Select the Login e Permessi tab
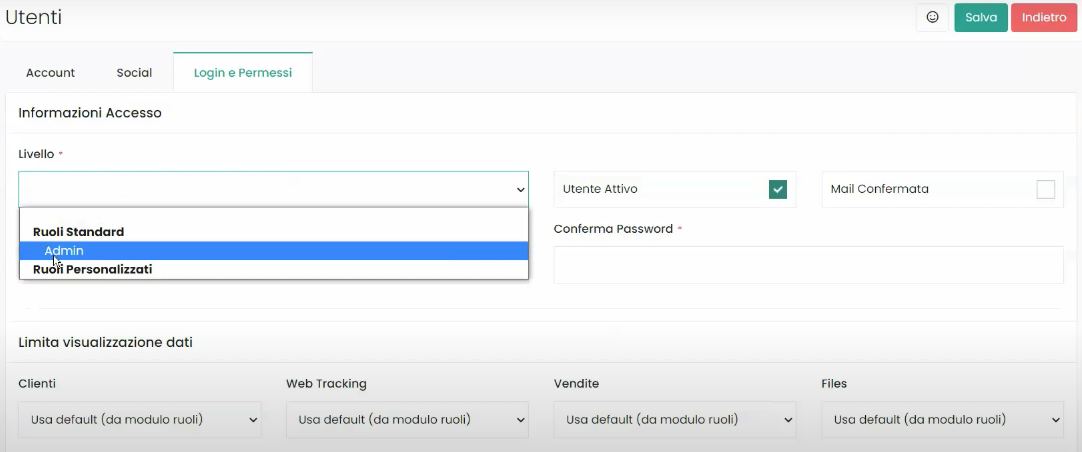 pos(243,73)
